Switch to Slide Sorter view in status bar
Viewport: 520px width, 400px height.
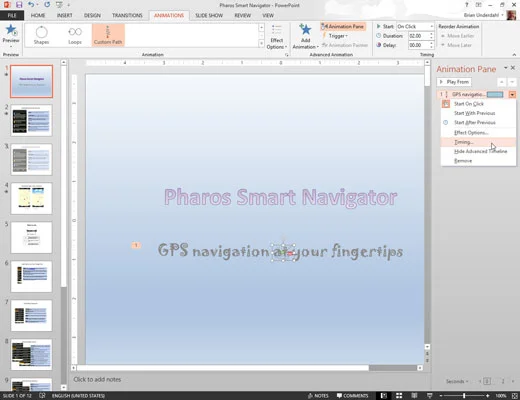[x=399, y=396]
